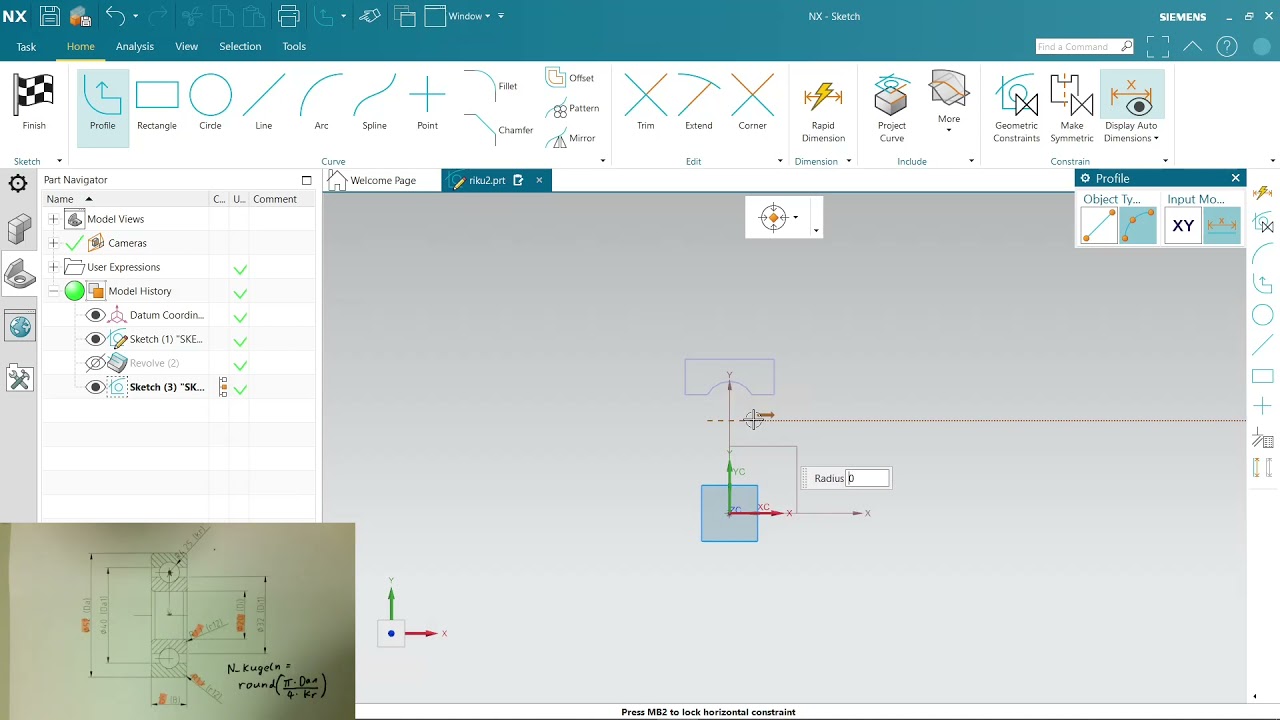This screenshot has height=720, width=1280.
Task: Switch to the Analysis ribbon tab
Action: coord(135,46)
